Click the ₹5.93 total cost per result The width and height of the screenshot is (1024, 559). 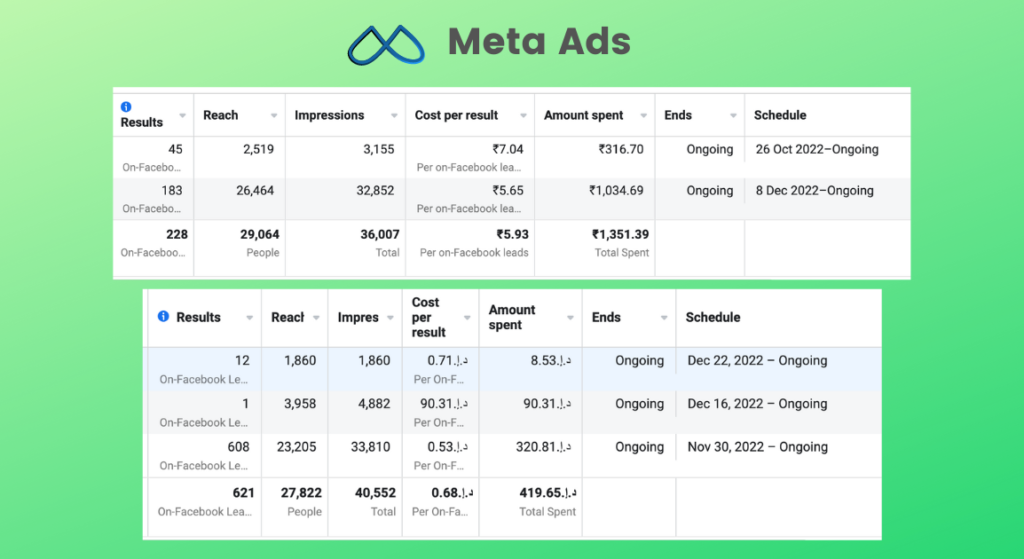tap(513, 234)
